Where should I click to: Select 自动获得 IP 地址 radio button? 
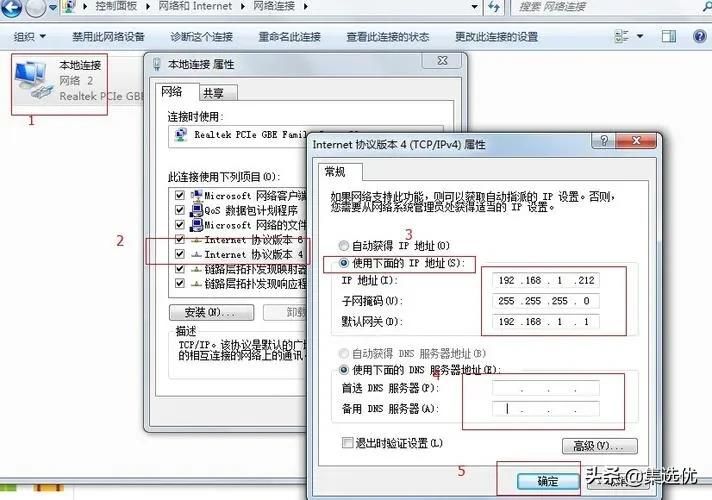point(344,246)
